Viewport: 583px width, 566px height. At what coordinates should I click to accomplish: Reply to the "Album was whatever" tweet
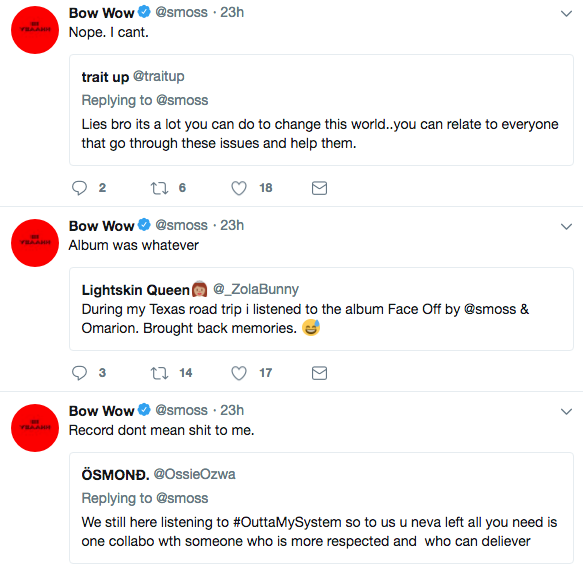point(79,373)
